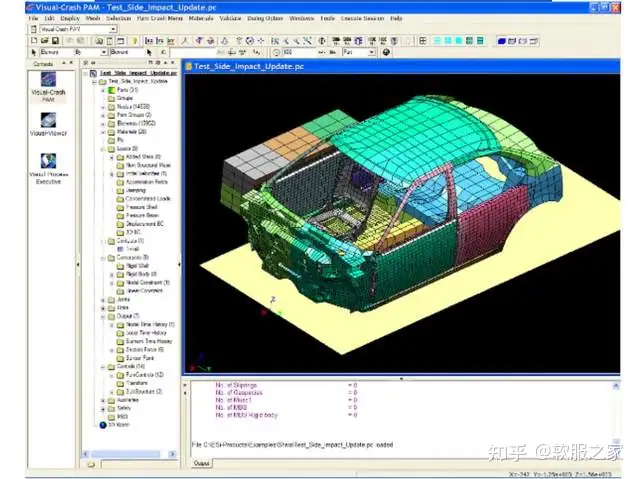Expand the Materials folder node
The height and width of the screenshot is (479, 640).
click(103, 132)
